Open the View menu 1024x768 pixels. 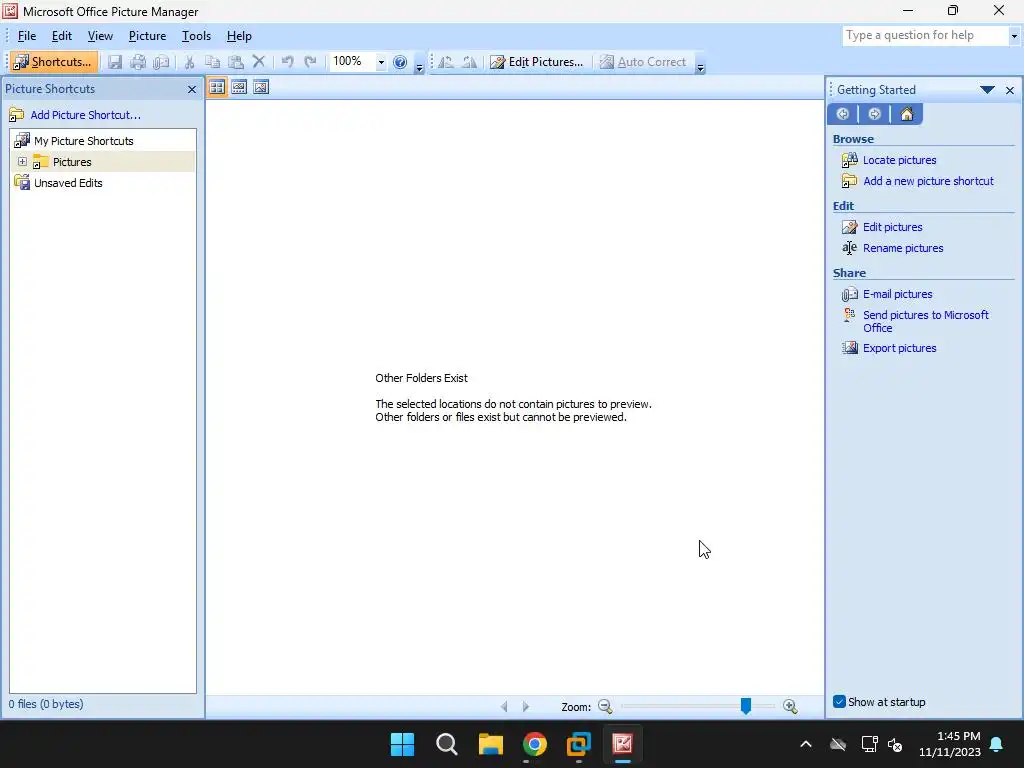click(x=100, y=36)
